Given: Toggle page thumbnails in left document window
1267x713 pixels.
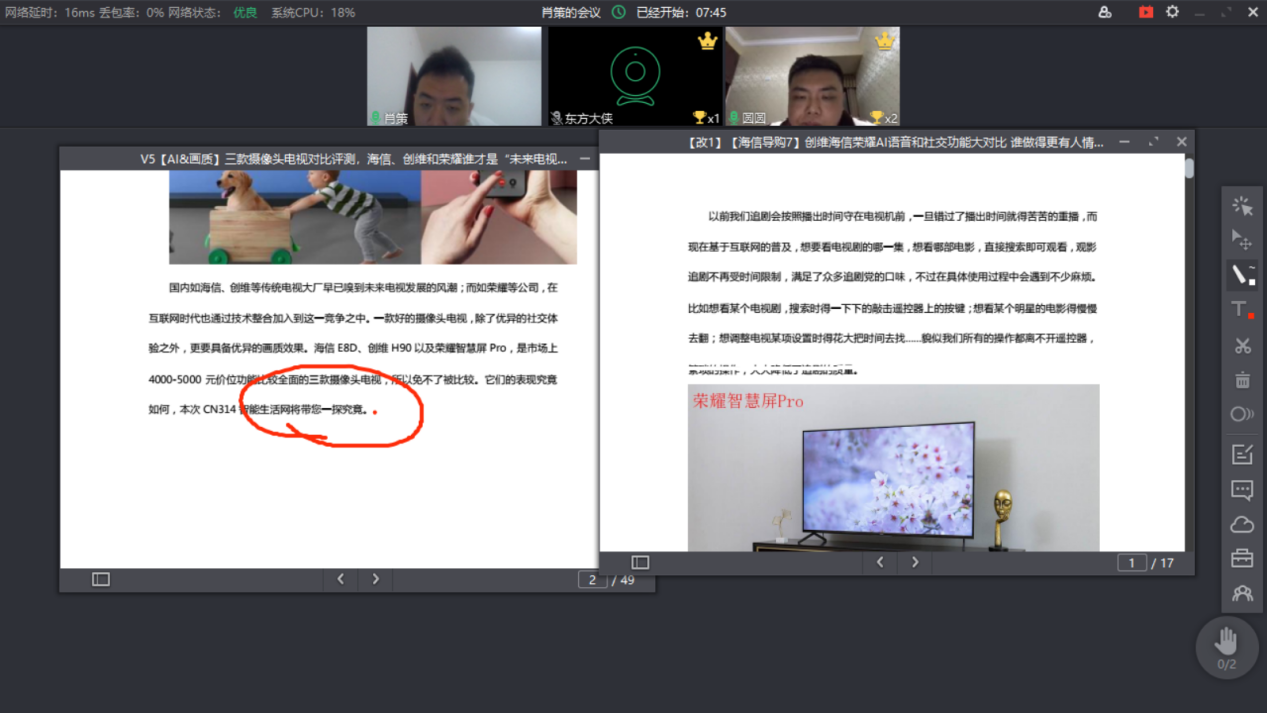Looking at the screenshot, I should tap(101, 579).
